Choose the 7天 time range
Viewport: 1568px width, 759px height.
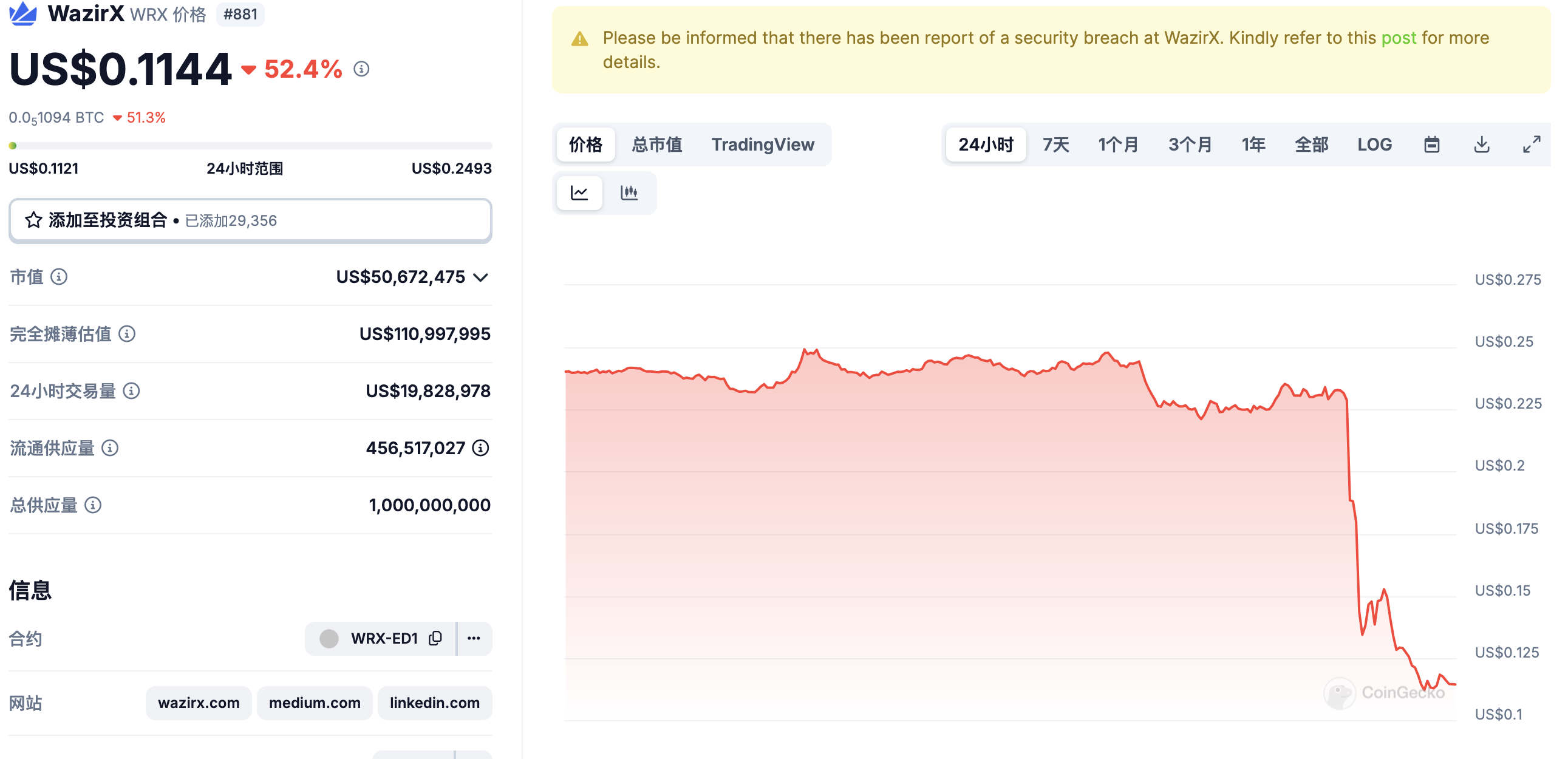tap(1056, 145)
